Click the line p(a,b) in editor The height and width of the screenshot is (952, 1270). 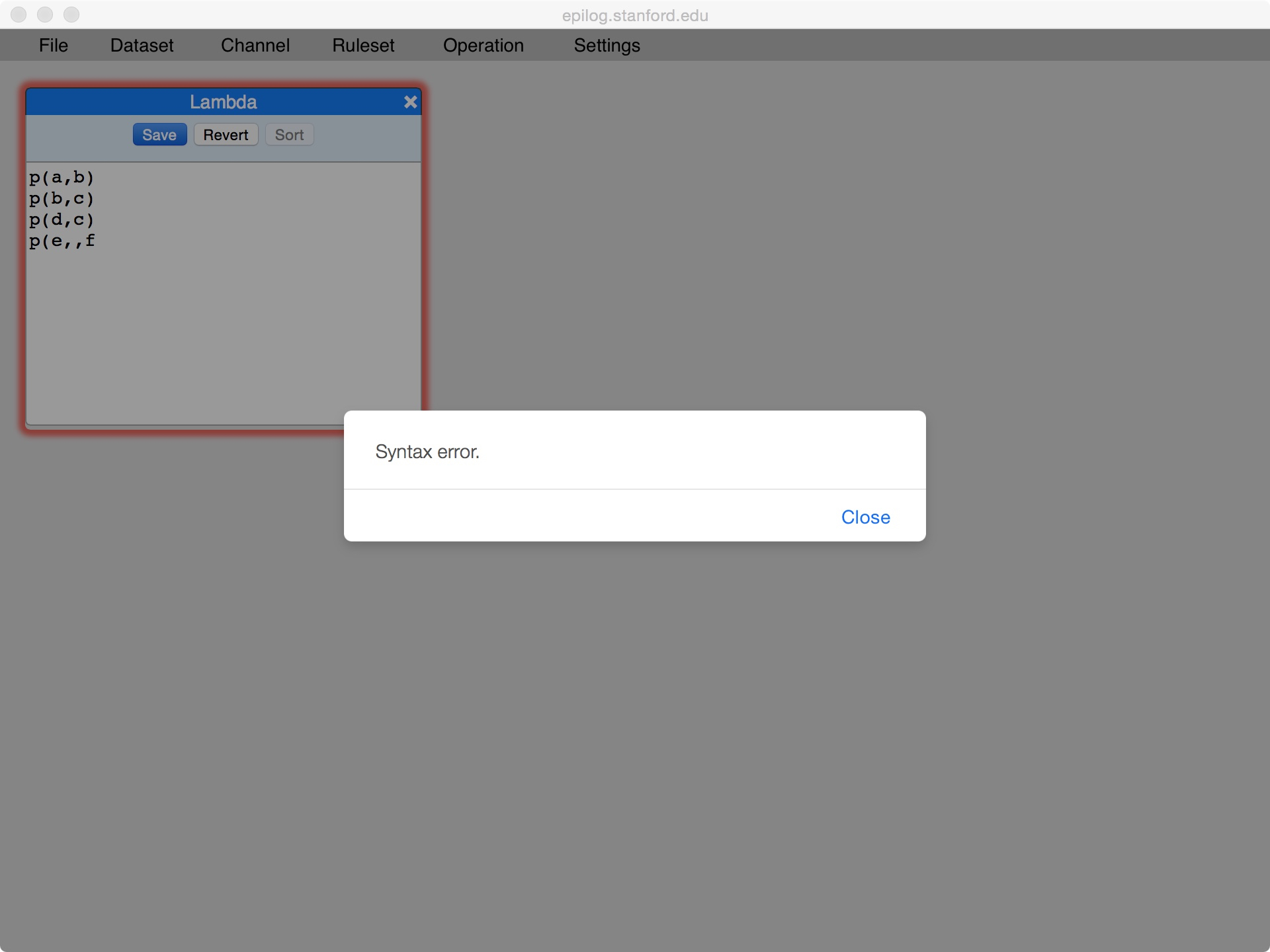tap(62, 177)
